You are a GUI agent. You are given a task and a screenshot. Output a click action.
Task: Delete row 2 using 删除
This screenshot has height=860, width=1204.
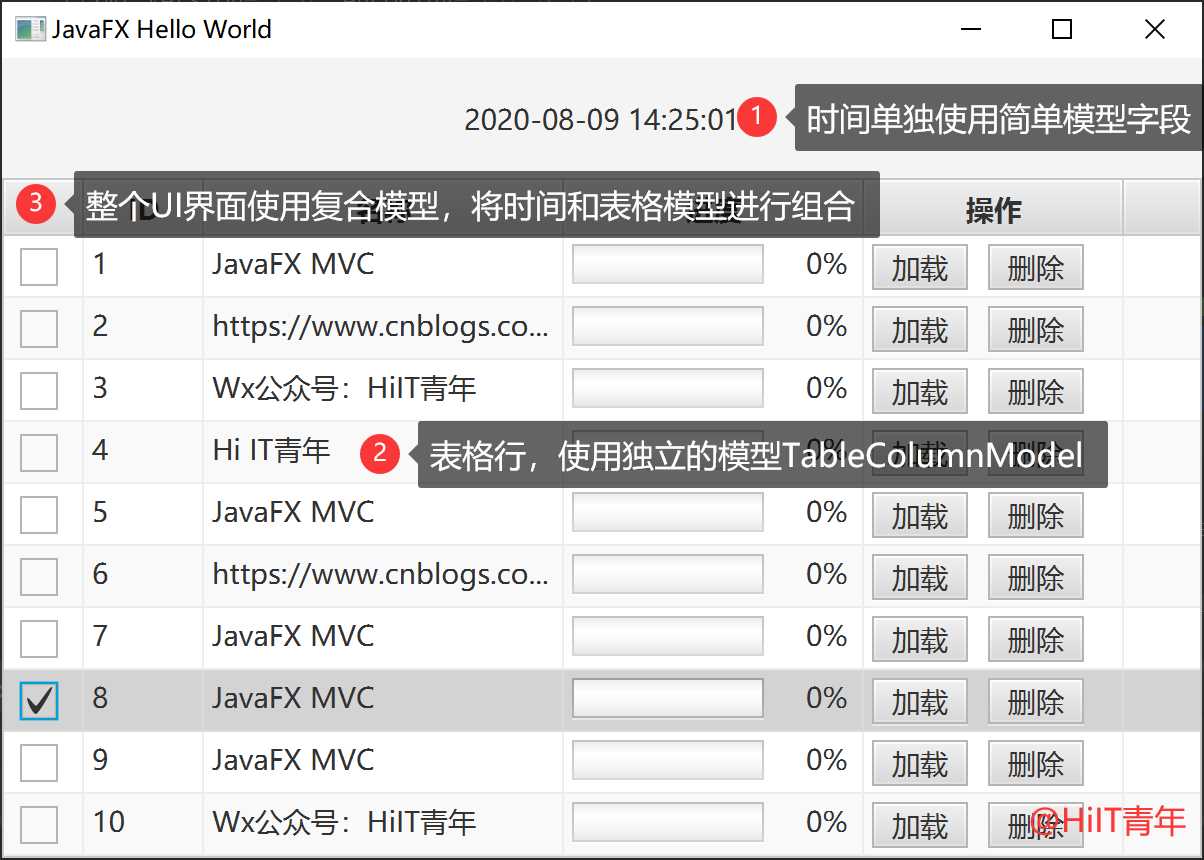[x=1035, y=330]
